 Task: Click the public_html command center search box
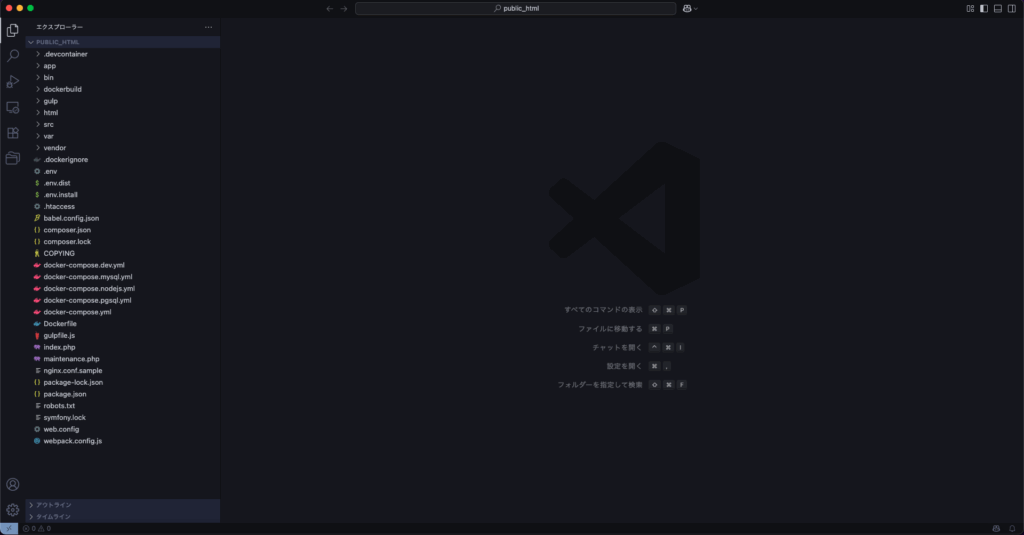coord(515,8)
